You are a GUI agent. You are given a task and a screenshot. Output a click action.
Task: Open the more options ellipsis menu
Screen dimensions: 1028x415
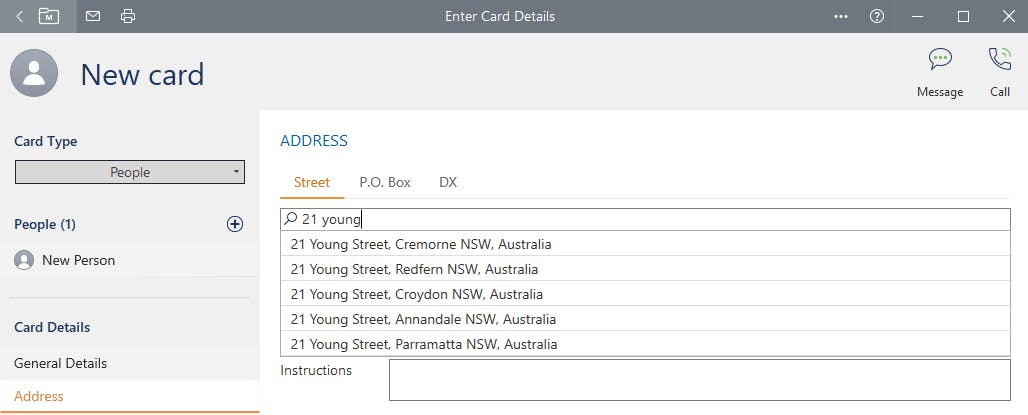click(x=841, y=16)
